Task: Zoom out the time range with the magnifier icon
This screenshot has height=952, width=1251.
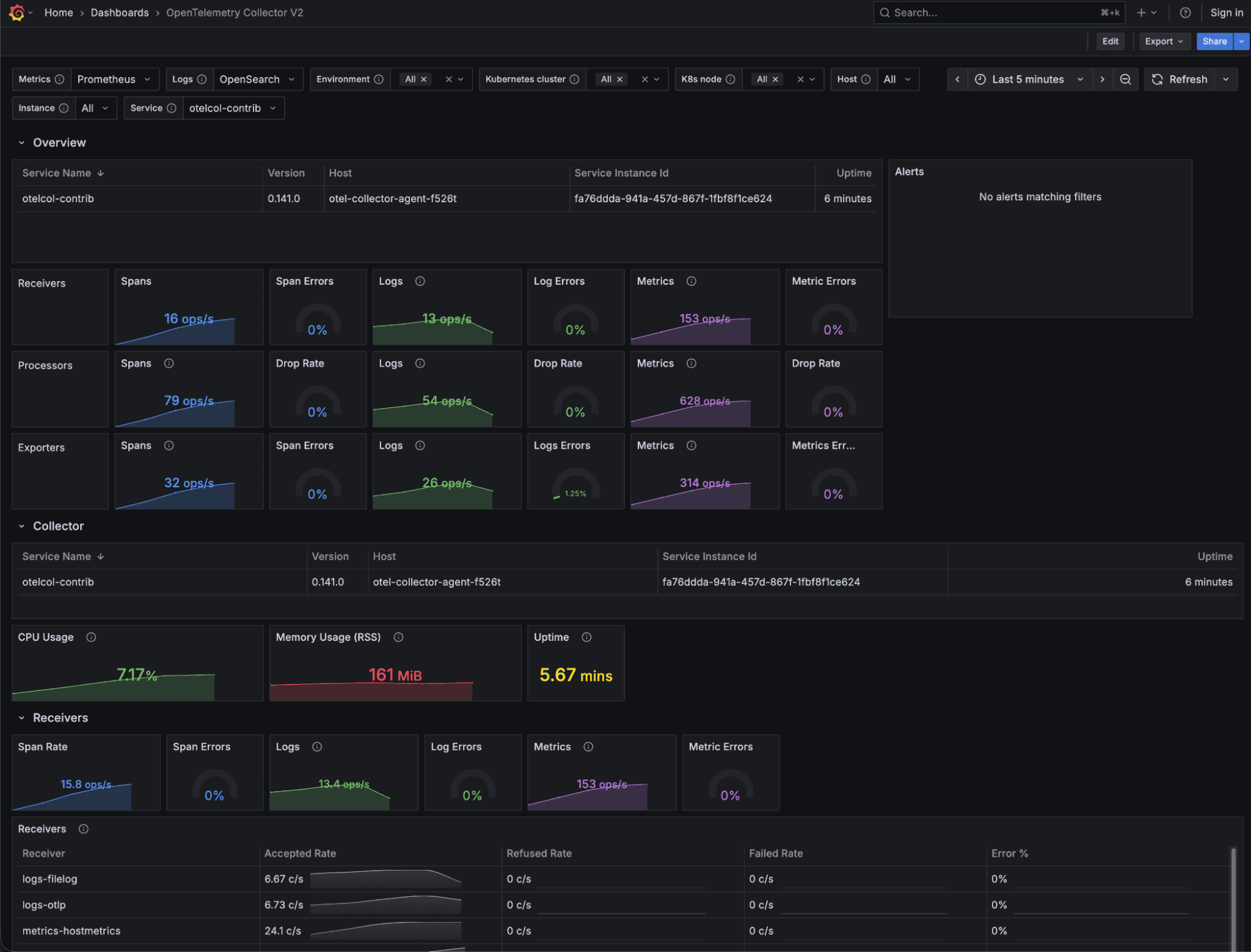Action: coord(1125,79)
